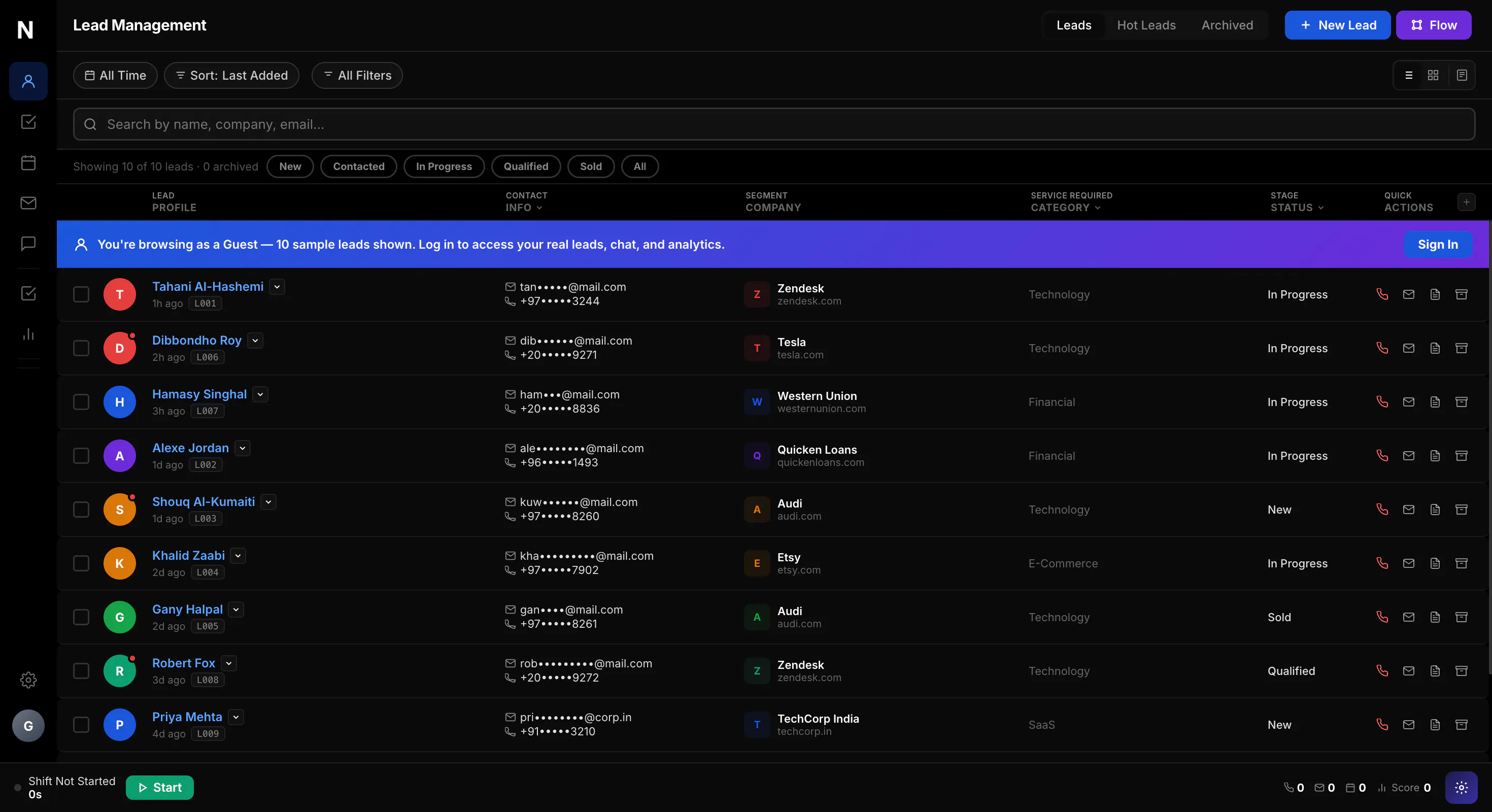Select the checkbox for Gany Halpal
Screen dimensions: 1492x812
click(x=81, y=618)
